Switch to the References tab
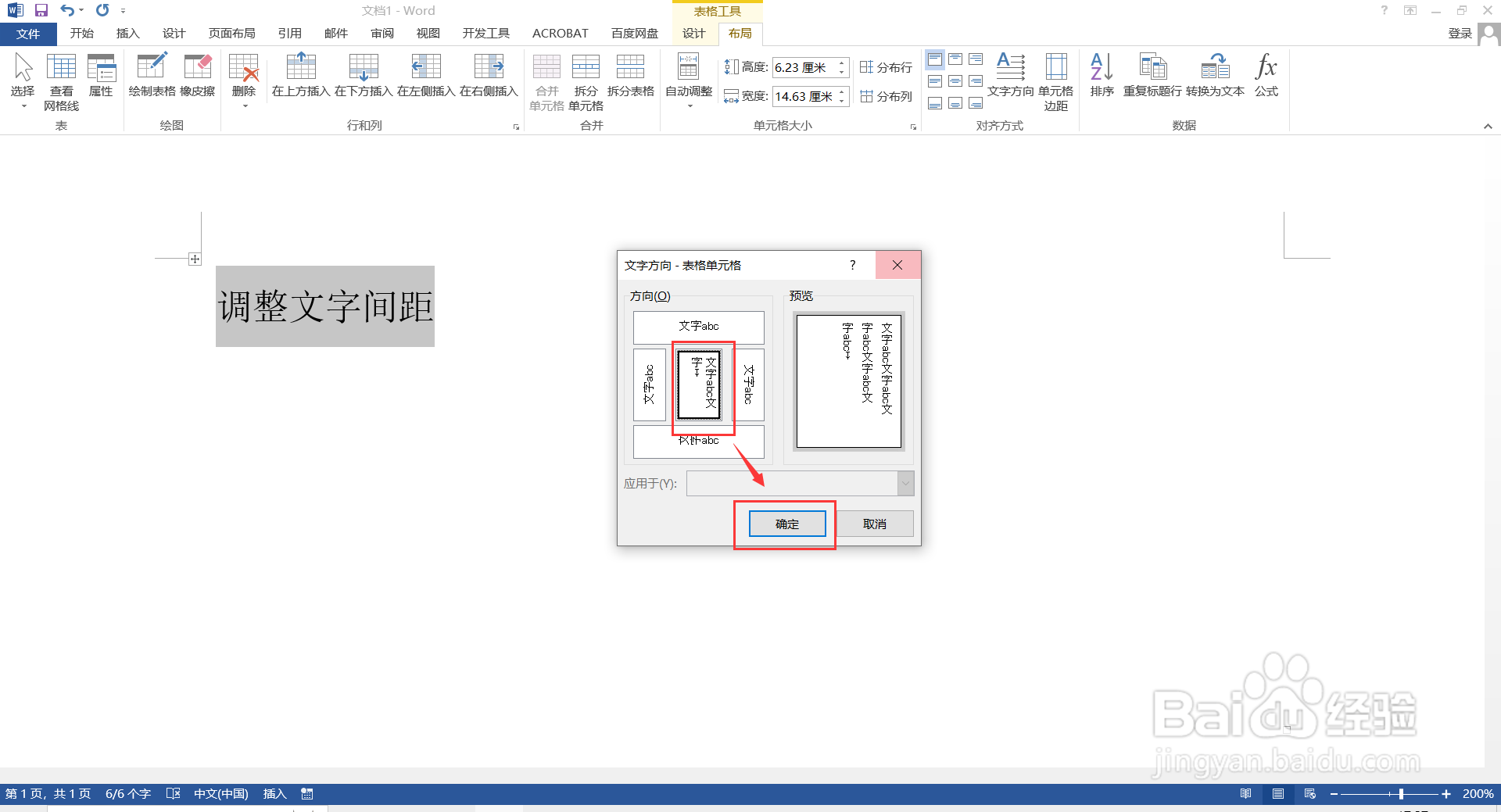 pyautogui.click(x=289, y=34)
